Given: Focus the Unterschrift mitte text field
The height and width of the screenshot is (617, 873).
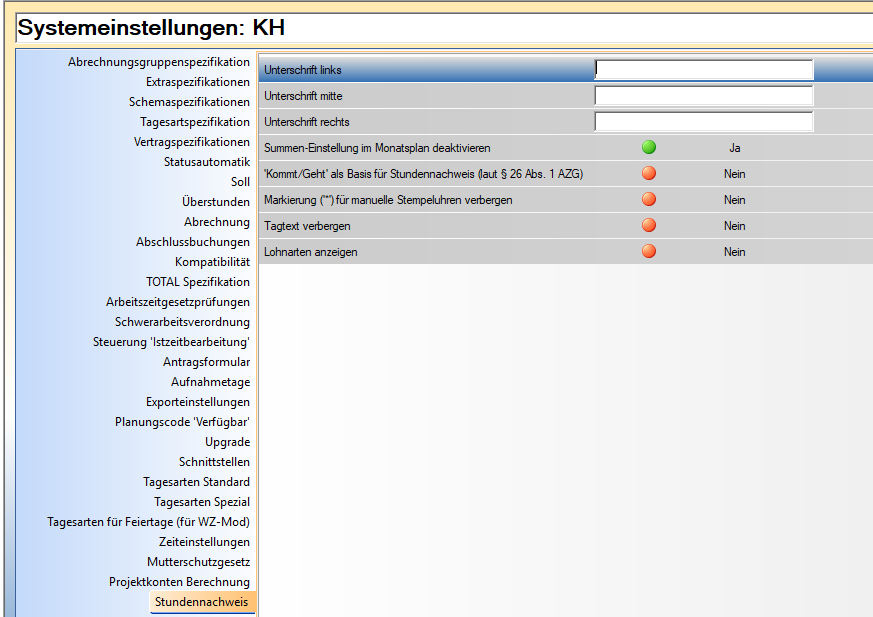Looking at the screenshot, I should (703, 96).
